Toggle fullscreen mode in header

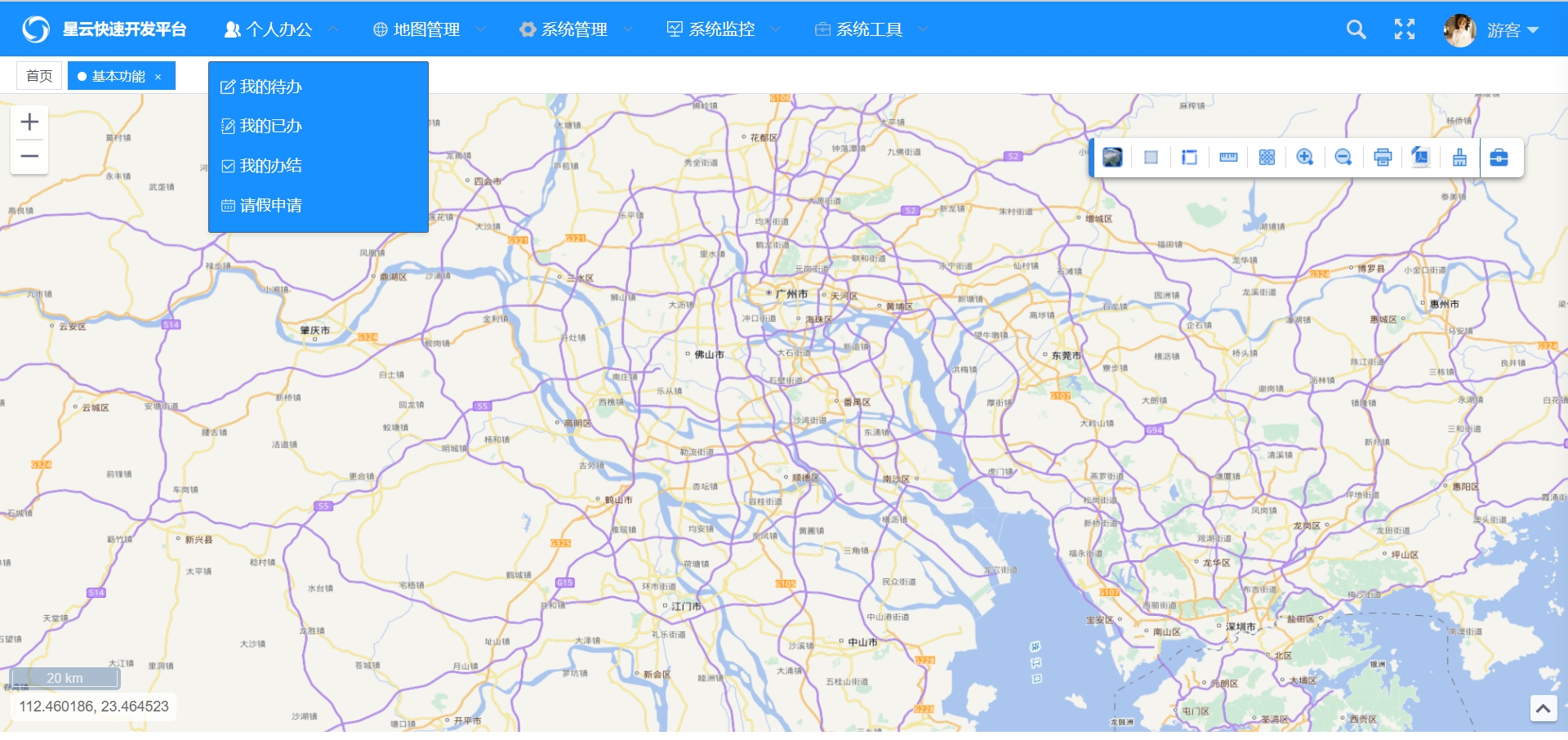(1404, 29)
